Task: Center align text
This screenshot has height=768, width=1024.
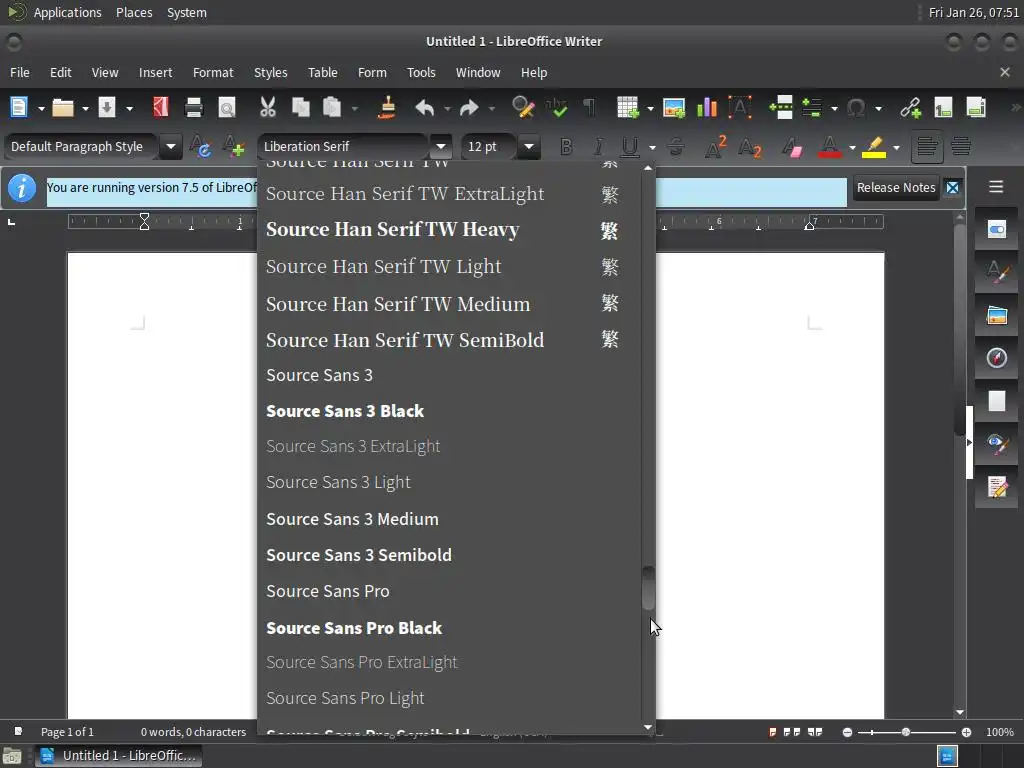Action: (961, 147)
